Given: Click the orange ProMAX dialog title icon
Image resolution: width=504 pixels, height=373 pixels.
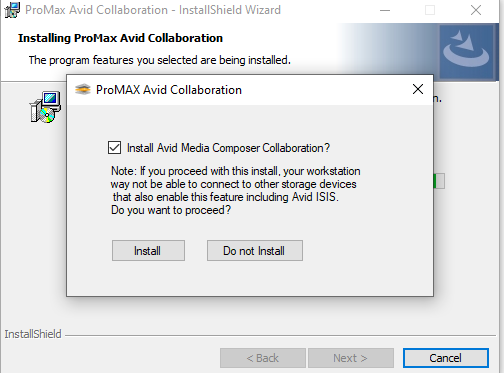Looking at the screenshot, I should pyautogui.click(x=83, y=90).
